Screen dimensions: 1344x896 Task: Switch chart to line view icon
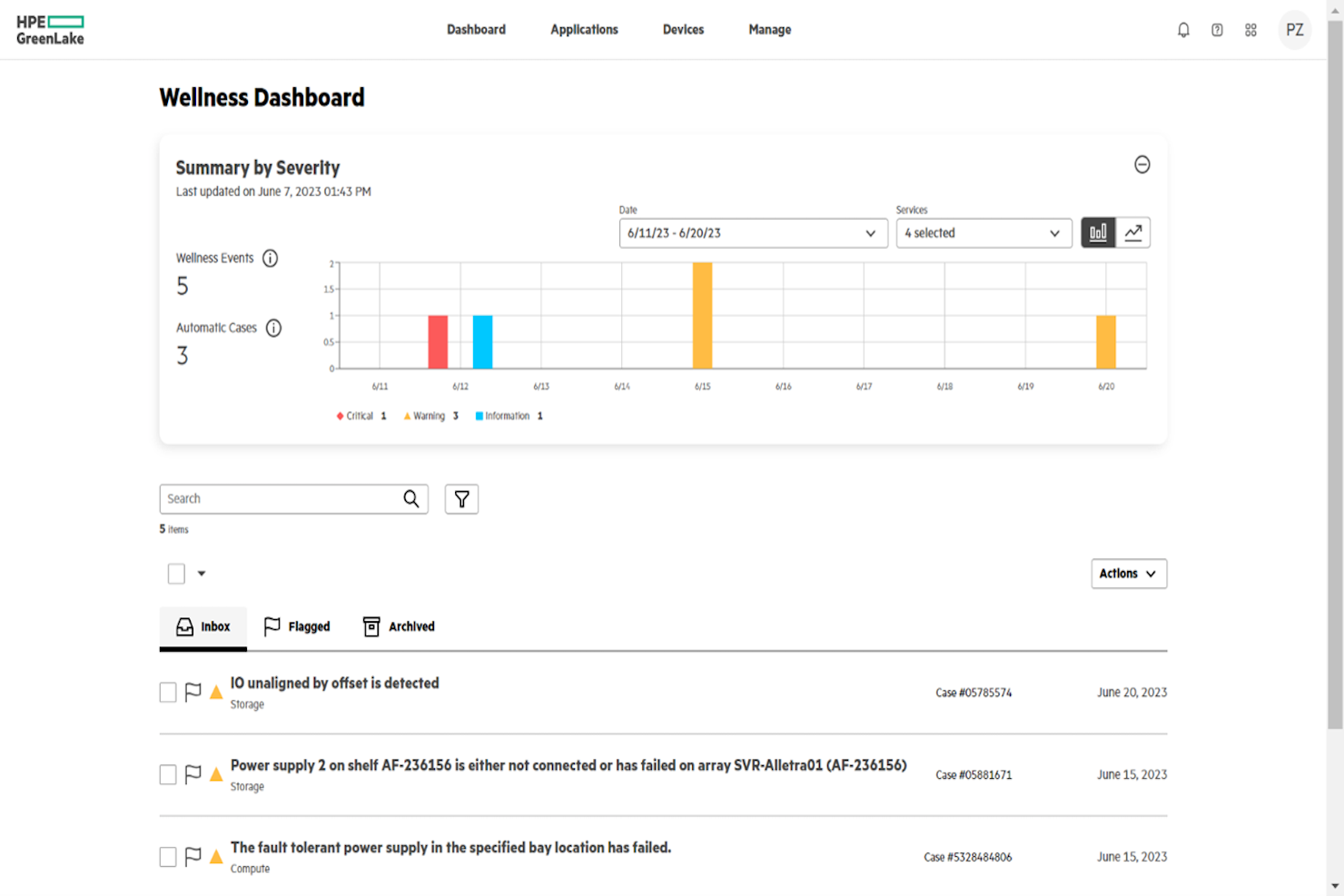coord(1133,232)
